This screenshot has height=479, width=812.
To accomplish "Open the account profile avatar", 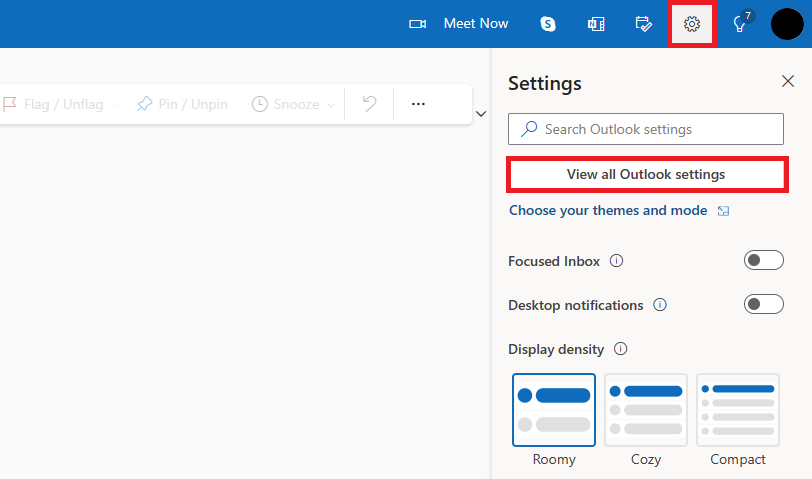I will [787, 24].
